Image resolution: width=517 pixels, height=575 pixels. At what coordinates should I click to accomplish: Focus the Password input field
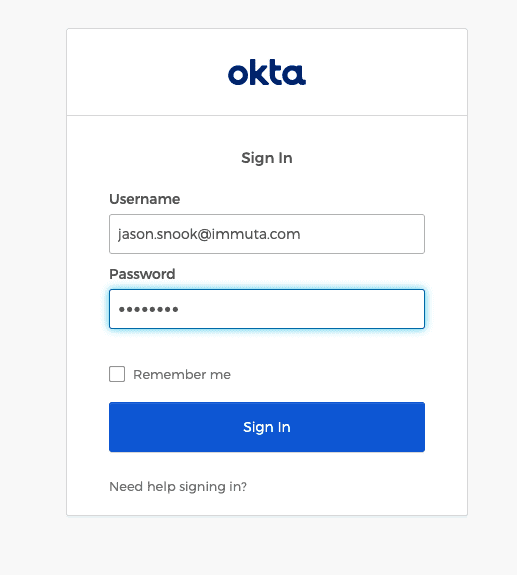click(x=267, y=309)
